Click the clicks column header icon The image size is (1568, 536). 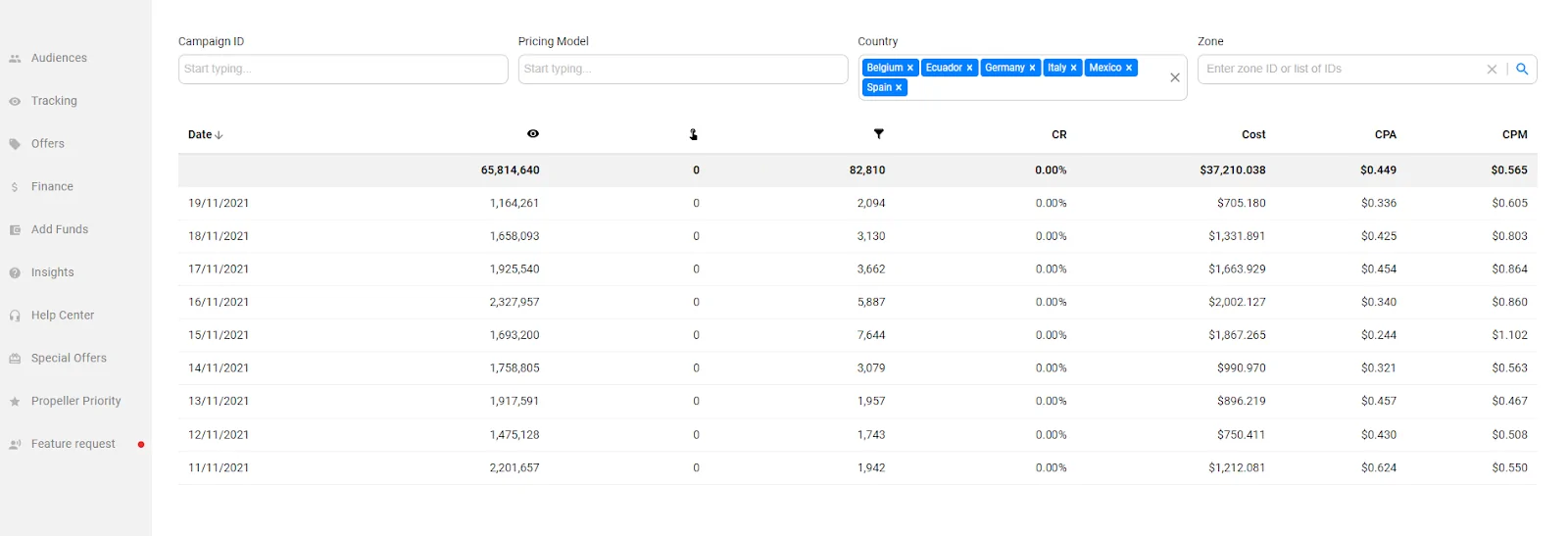[693, 134]
